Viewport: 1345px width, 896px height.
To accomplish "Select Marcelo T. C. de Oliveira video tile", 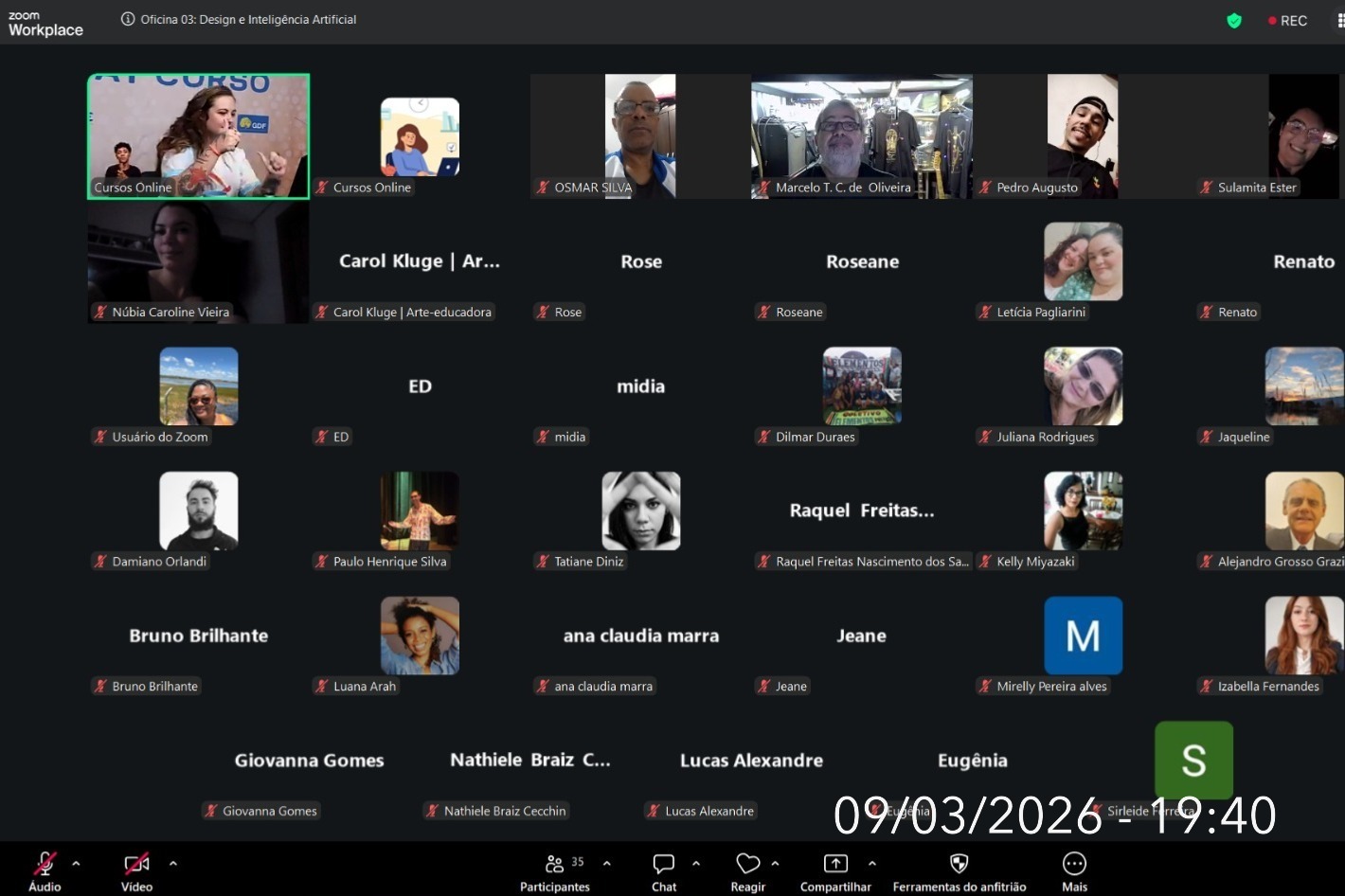I will point(862,136).
